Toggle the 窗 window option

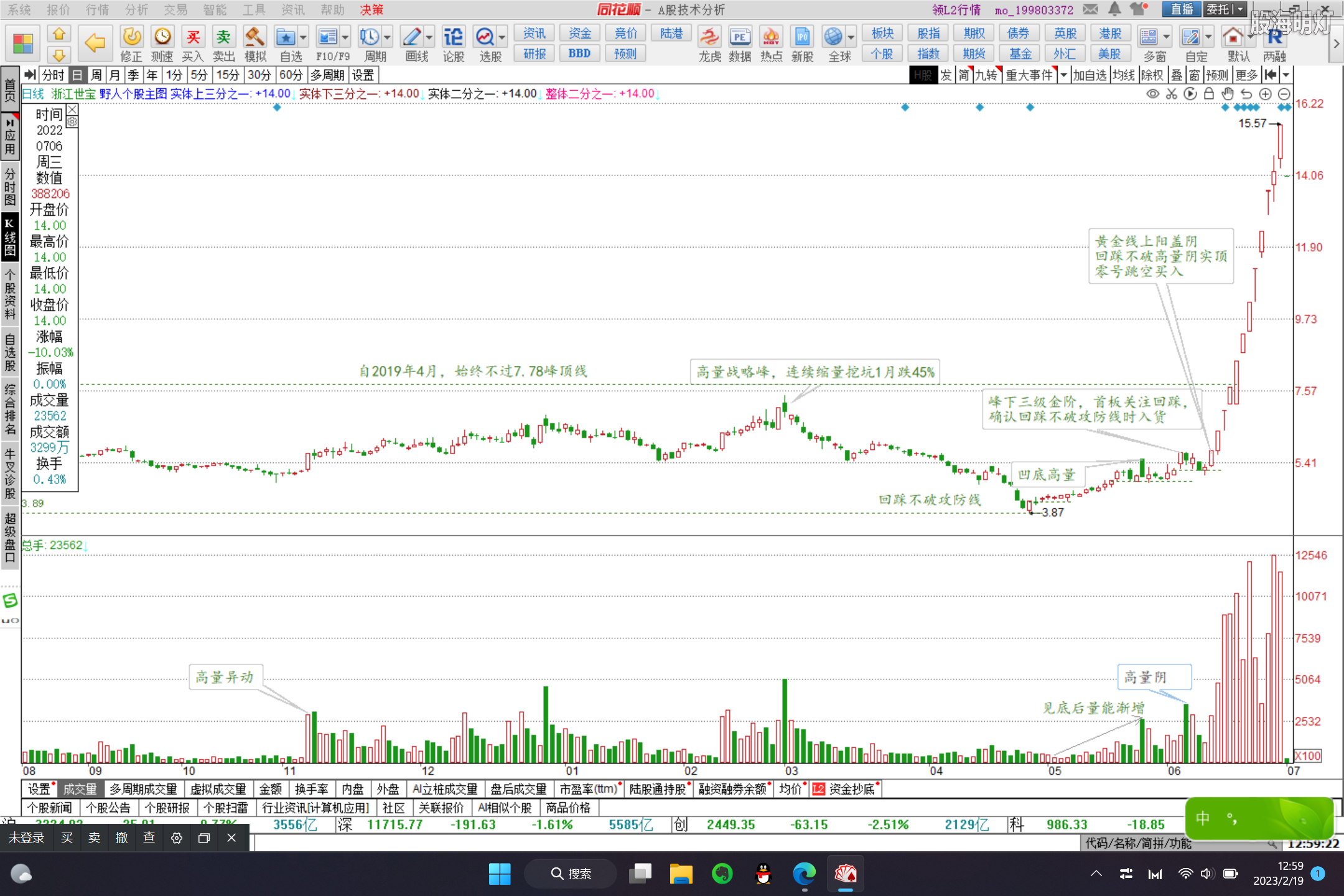[1194, 75]
